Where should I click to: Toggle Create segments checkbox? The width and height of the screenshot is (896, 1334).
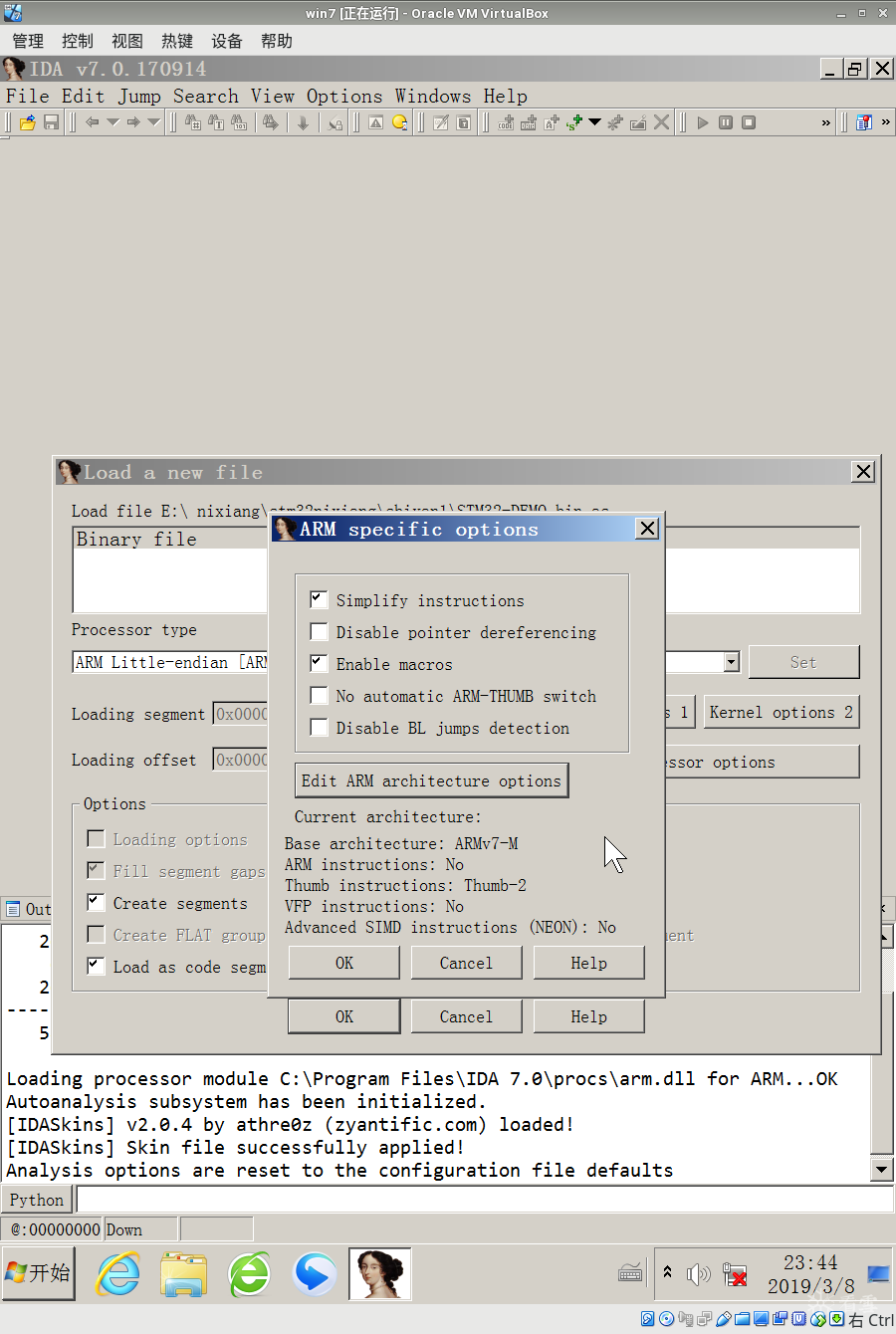coord(96,902)
